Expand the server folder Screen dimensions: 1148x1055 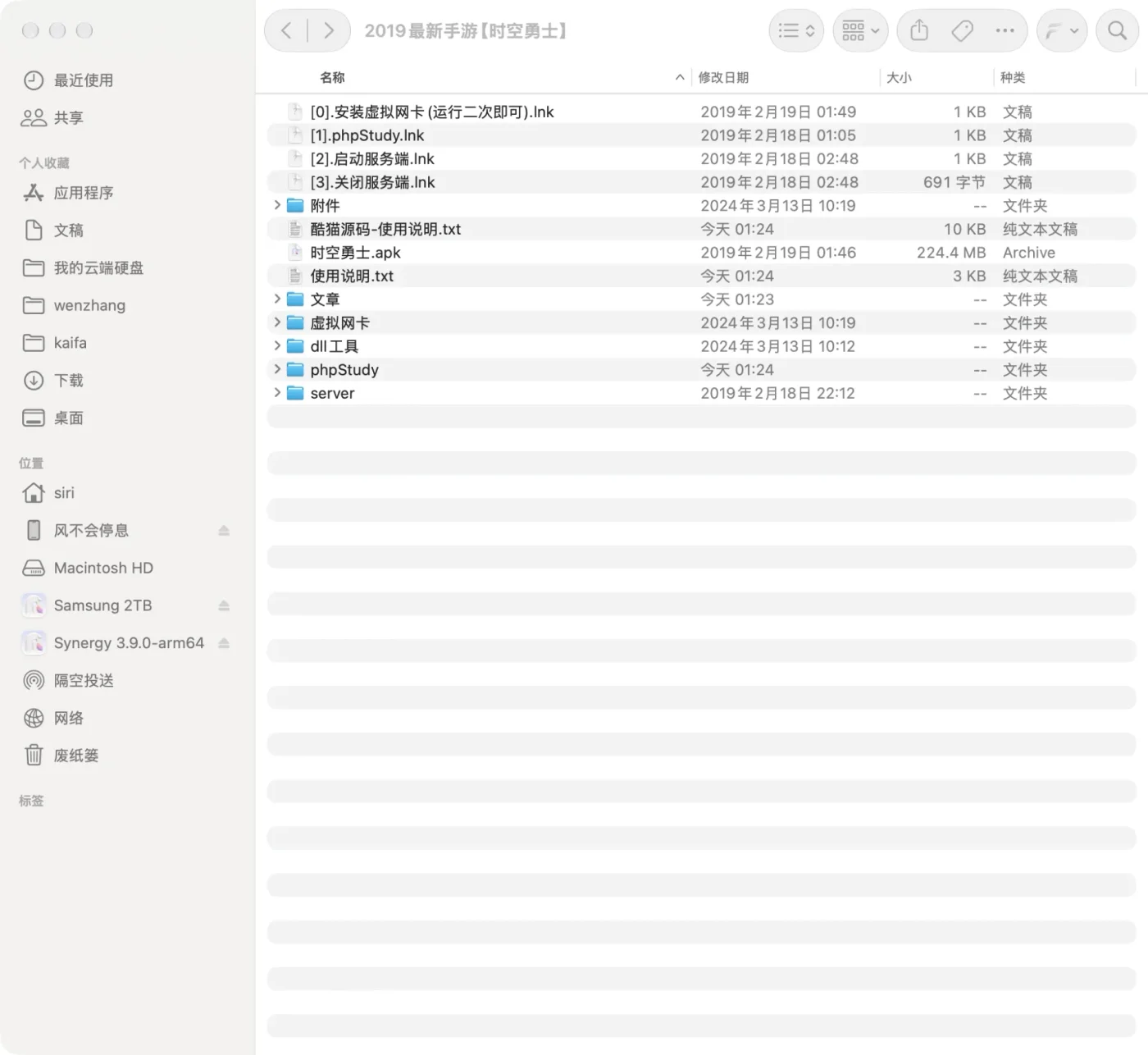277,392
